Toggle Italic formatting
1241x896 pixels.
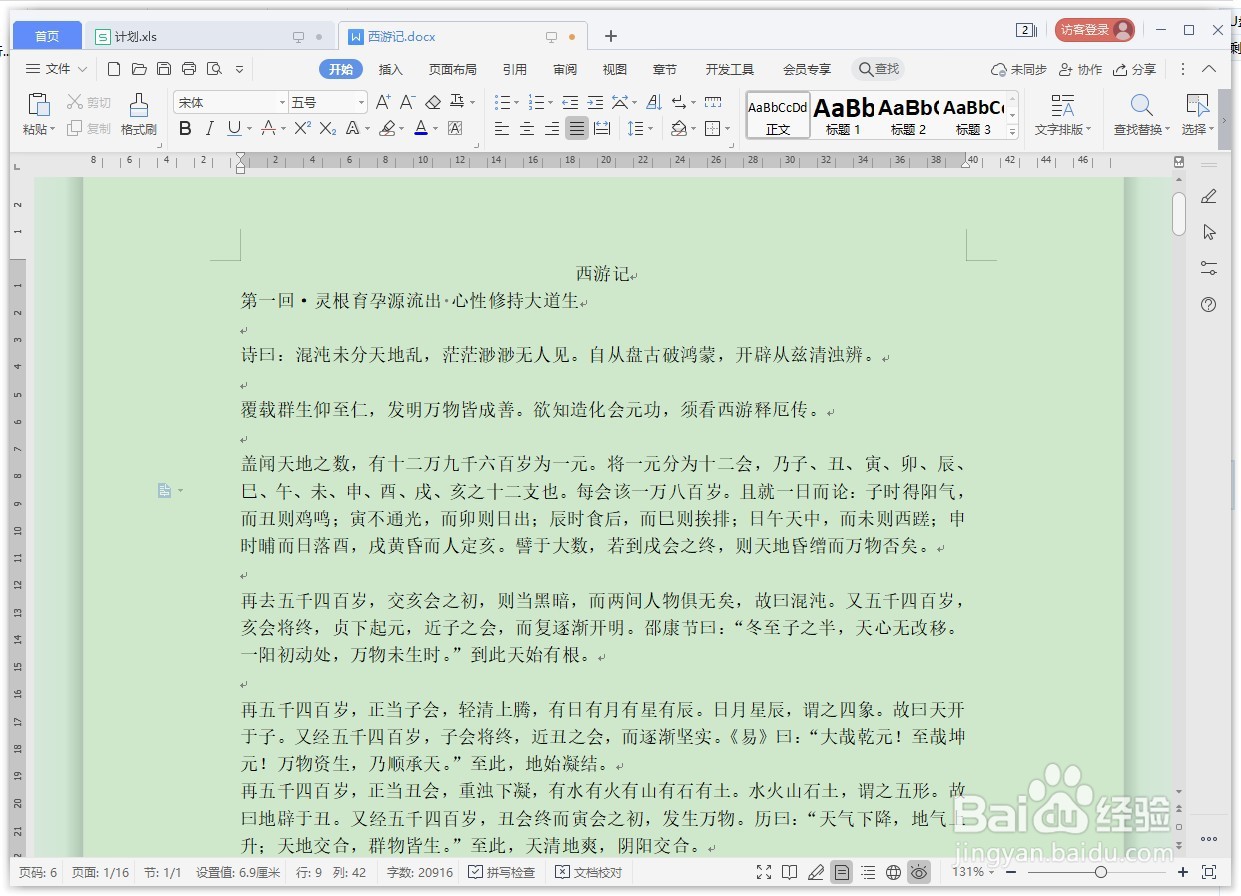(209, 128)
